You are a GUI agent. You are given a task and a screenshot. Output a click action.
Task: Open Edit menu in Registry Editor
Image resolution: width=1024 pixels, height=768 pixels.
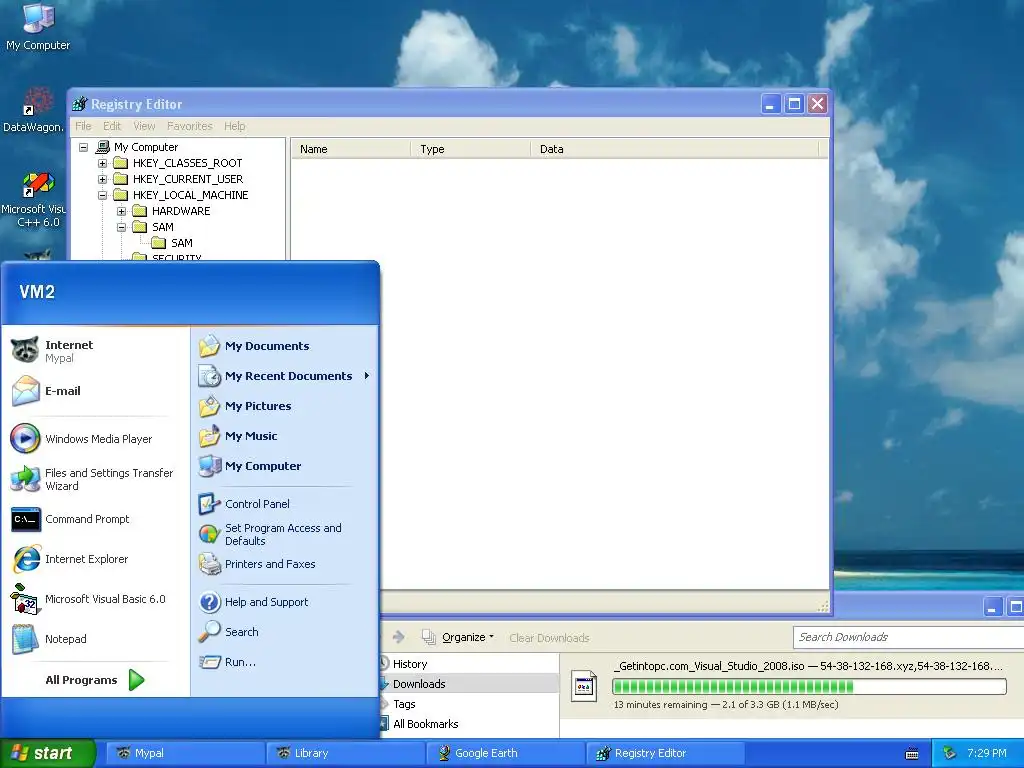click(x=112, y=126)
